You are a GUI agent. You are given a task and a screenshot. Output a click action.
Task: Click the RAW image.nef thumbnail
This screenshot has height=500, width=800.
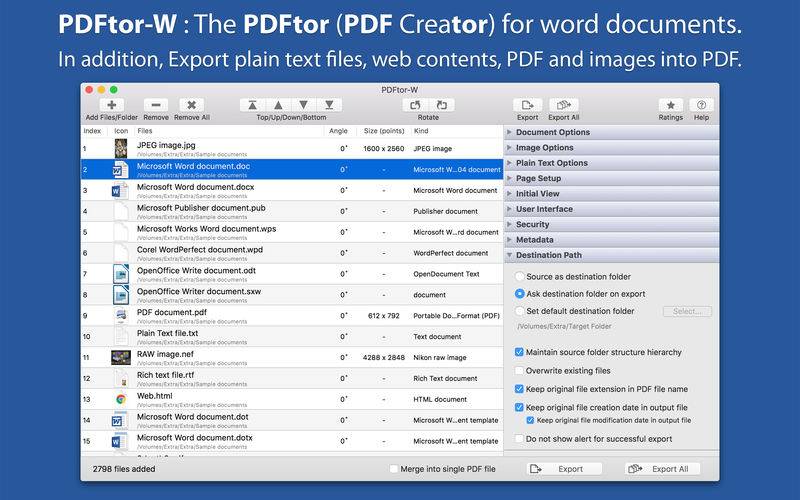click(x=121, y=358)
